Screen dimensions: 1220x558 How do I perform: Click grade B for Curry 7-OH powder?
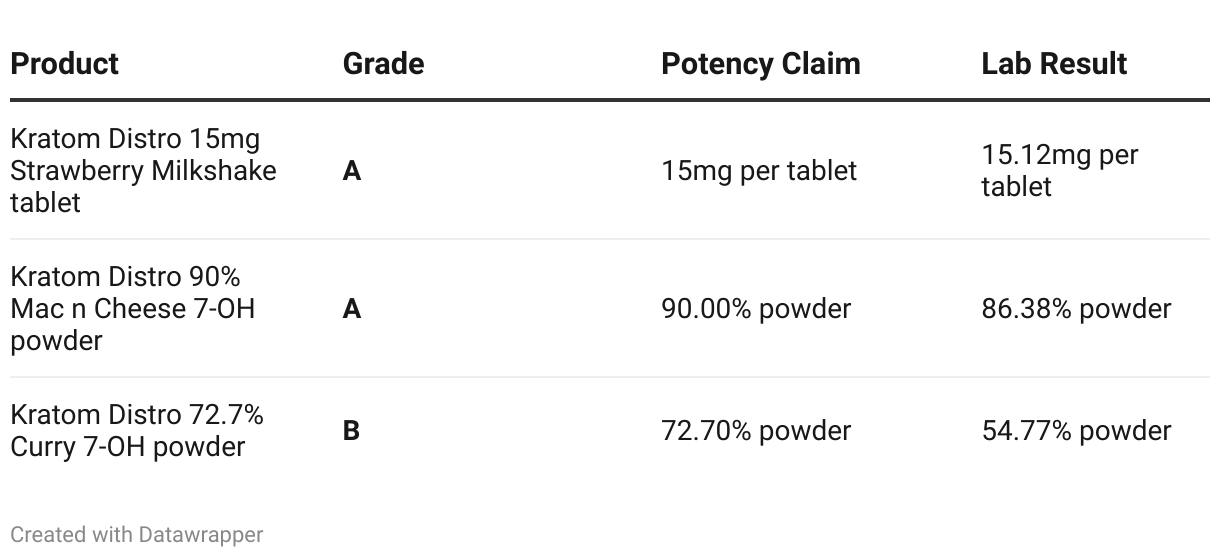coord(351,431)
